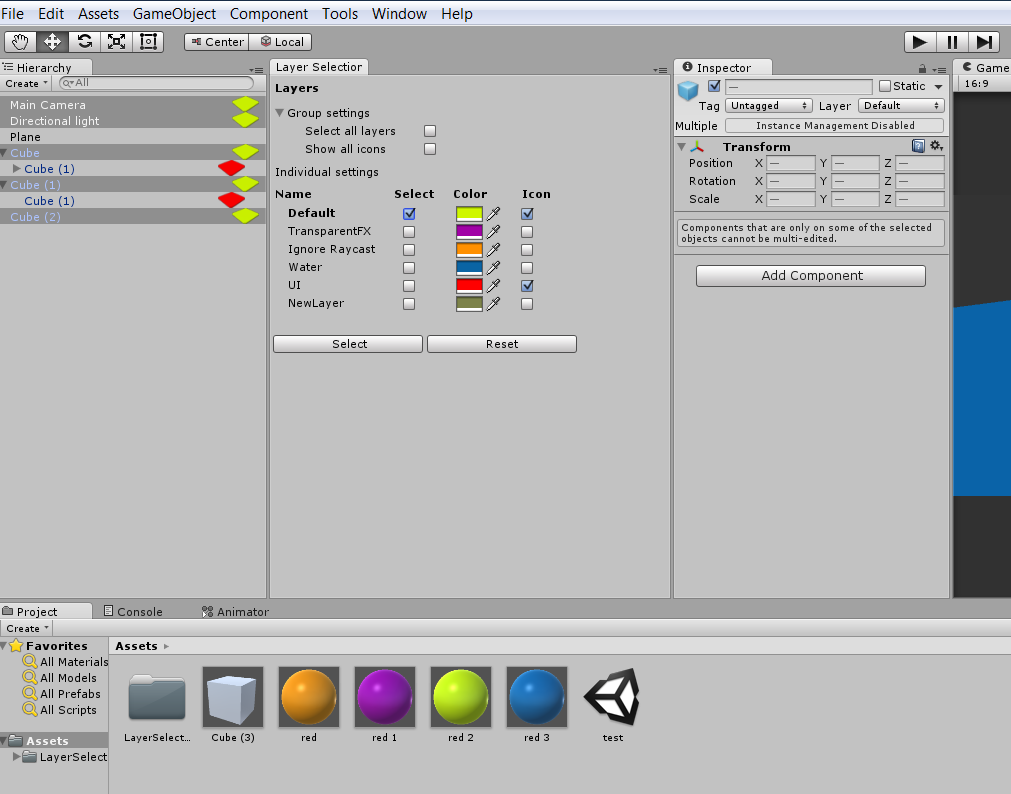Click the yellow layer icon next to Main Camera
The width and height of the screenshot is (1011, 794).
[x=246, y=104]
